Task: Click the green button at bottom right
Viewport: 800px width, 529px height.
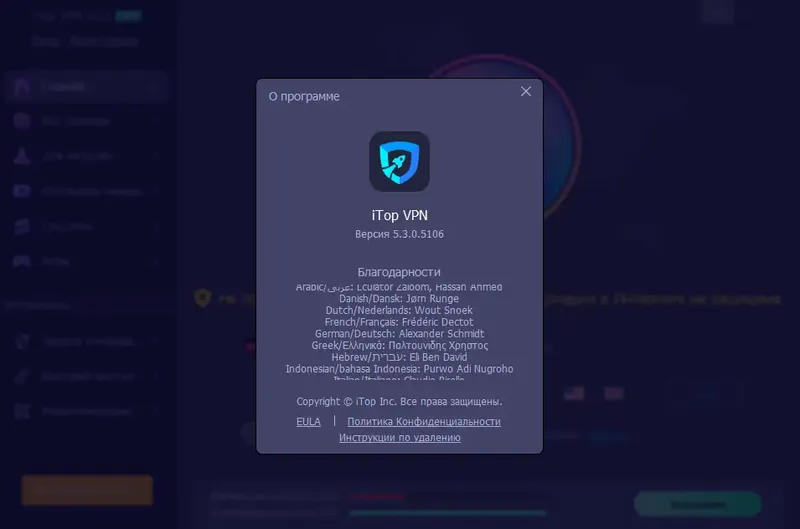Action: 697,504
